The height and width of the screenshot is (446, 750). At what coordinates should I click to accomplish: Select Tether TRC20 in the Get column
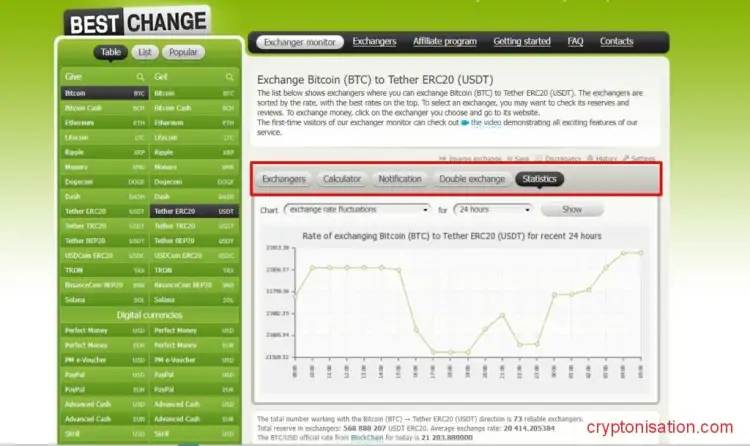[194, 226]
